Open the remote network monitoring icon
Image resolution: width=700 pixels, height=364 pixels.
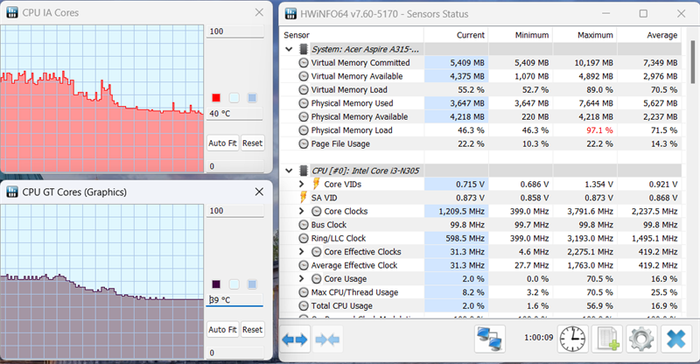pyautogui.click(x=490, y=339)
